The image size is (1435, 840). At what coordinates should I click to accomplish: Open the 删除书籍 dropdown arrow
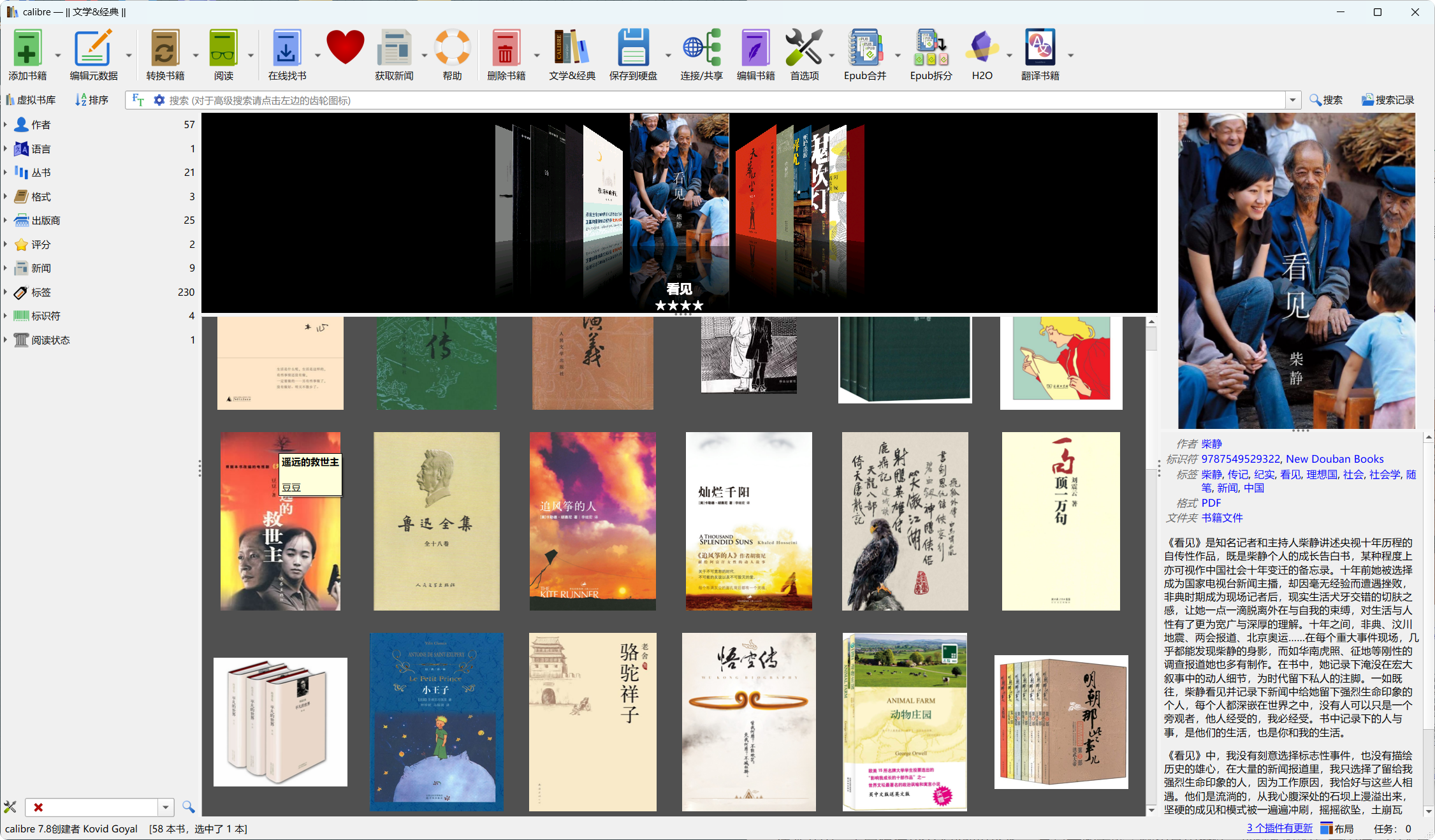536,55
